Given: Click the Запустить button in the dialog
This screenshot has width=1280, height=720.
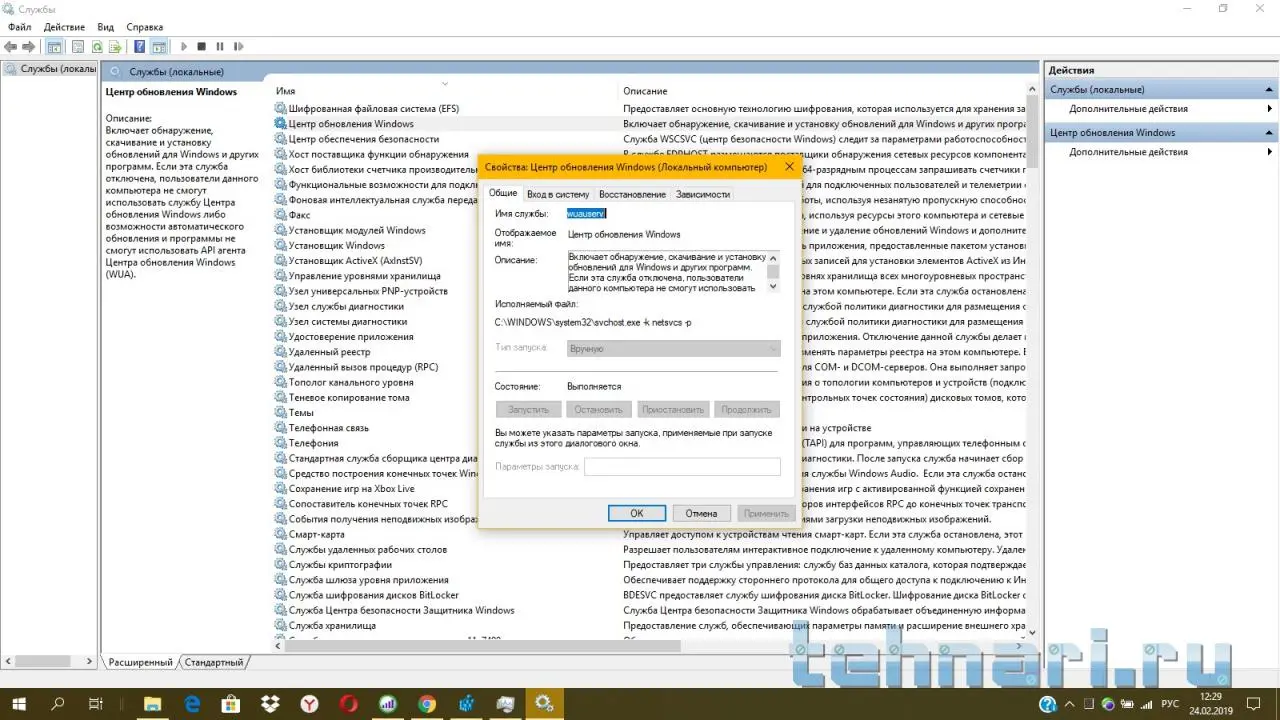Looking at the screenshot, I should coord(529,409).
